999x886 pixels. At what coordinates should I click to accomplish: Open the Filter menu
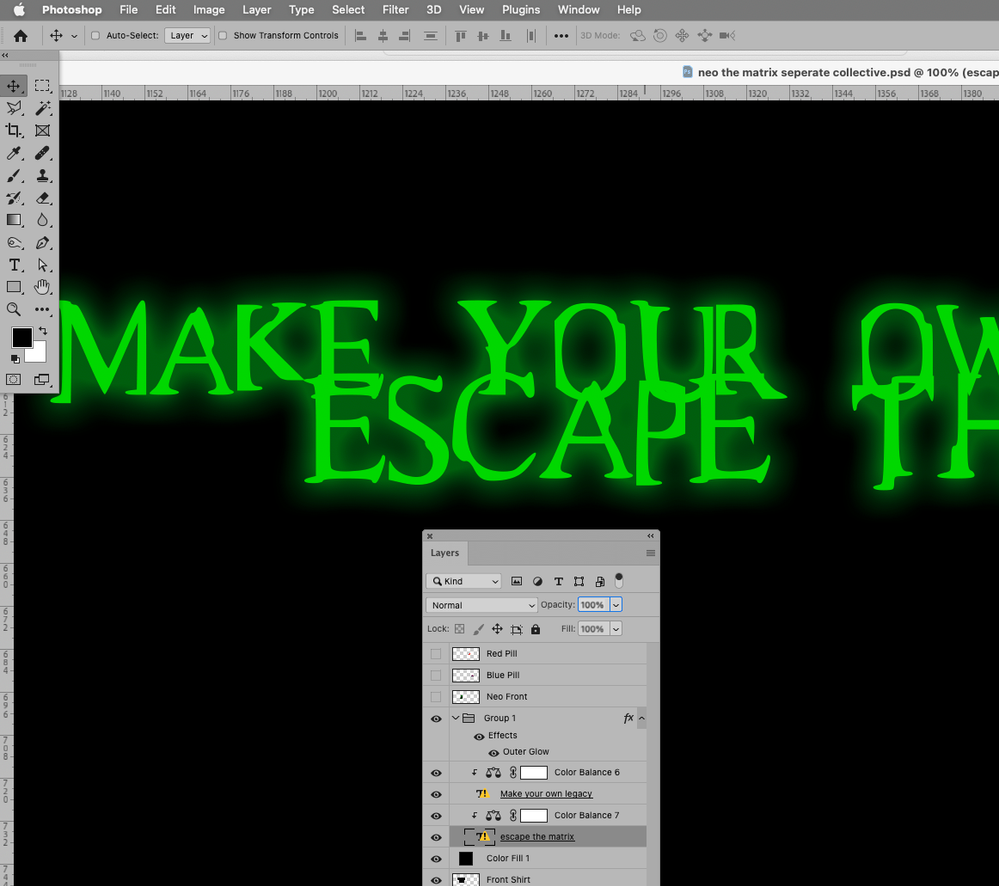click(x=395, y=10)
